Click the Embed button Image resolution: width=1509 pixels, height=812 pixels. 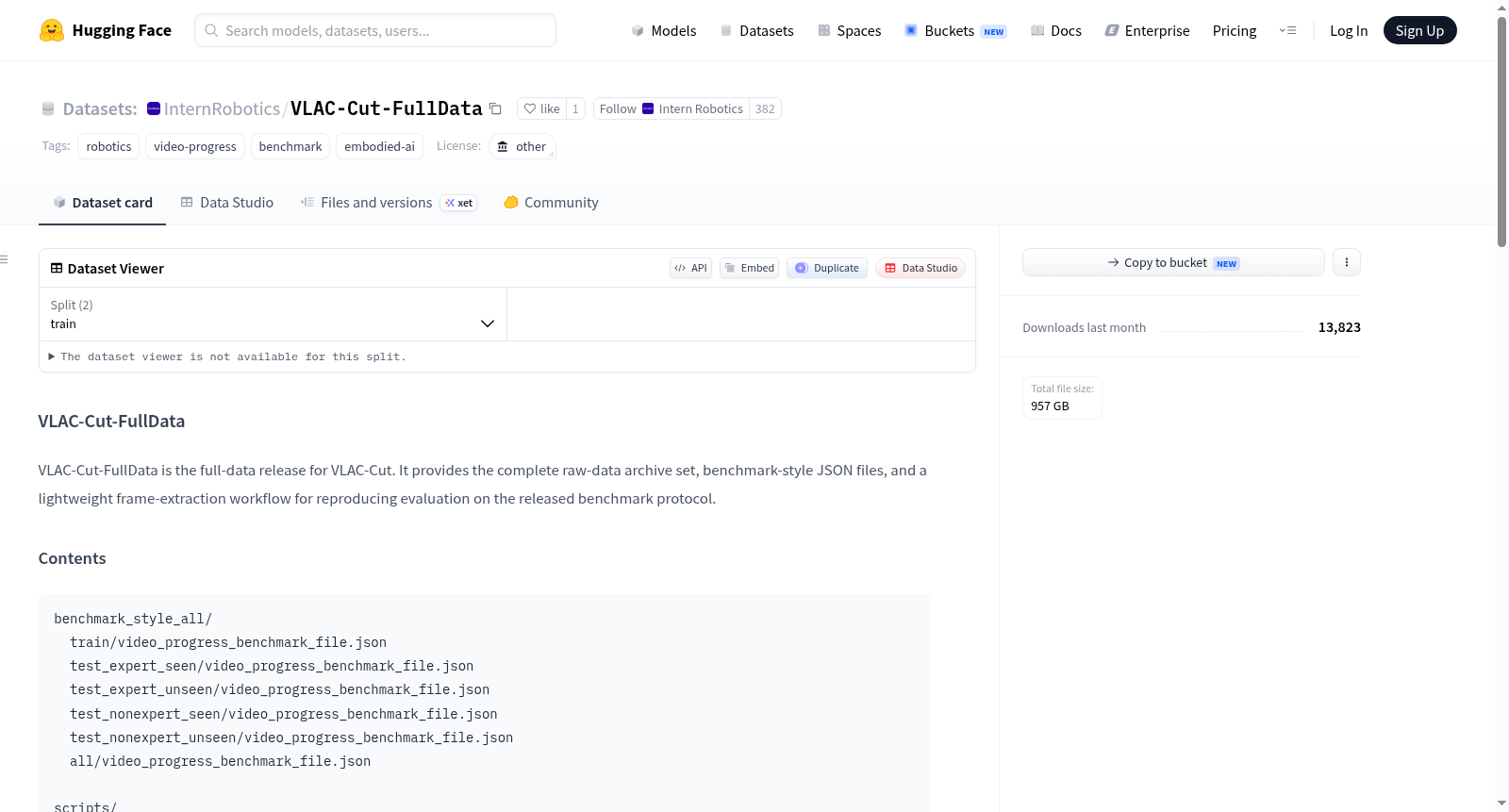pos(749,268)
